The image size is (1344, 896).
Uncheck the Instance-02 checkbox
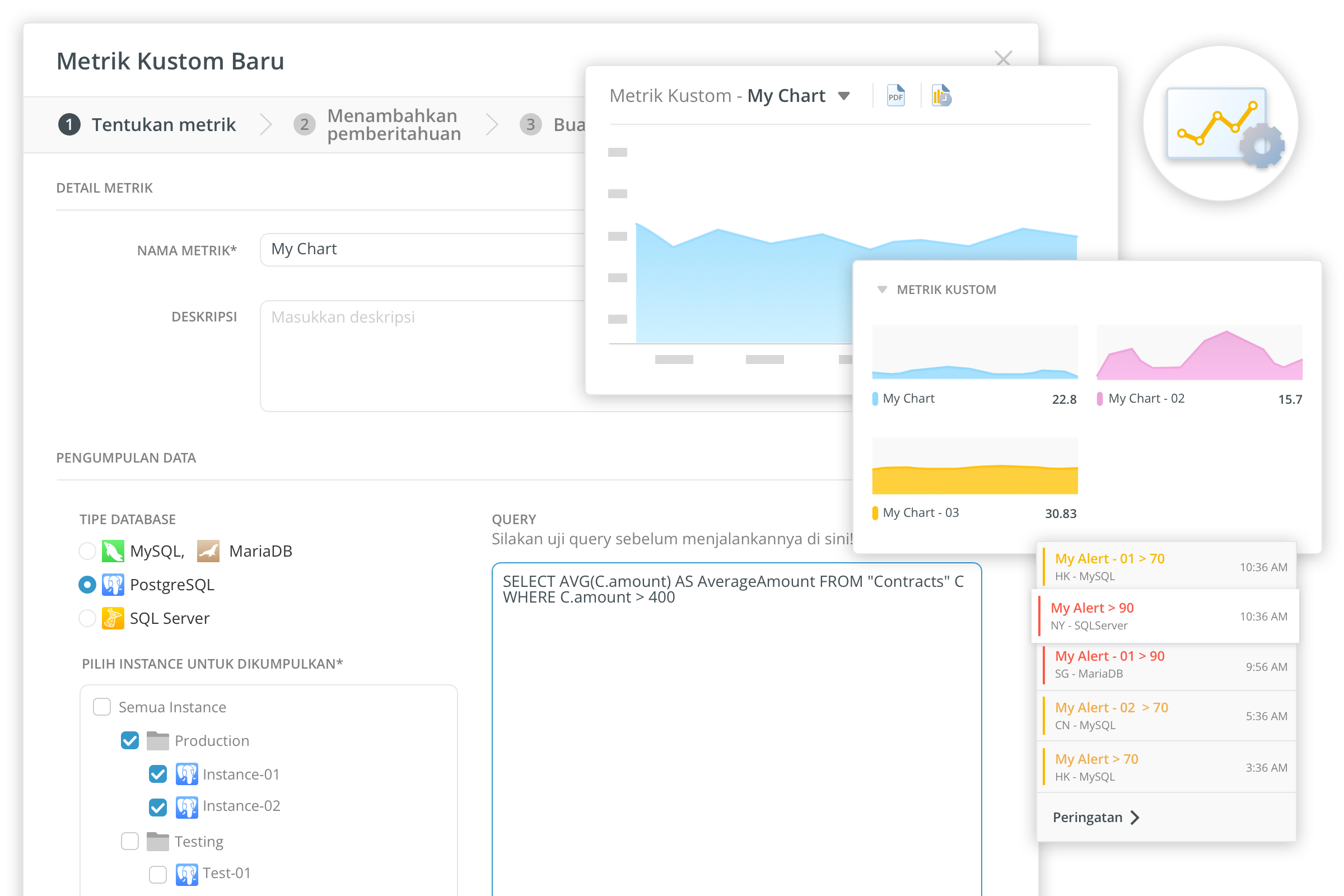coord(158,807)
